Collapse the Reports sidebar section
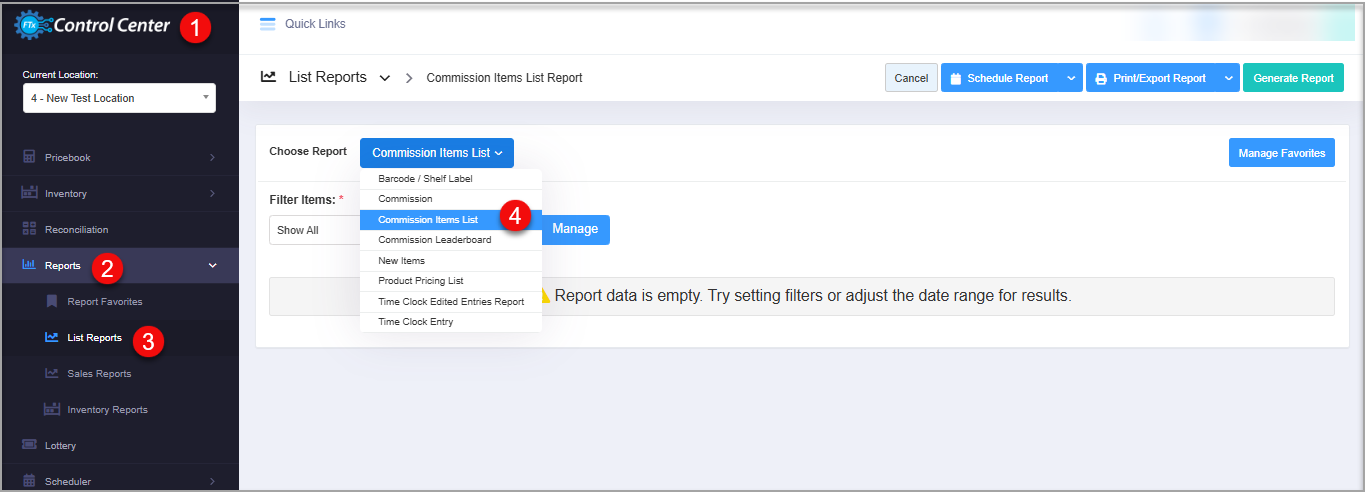The width and height of the screenshot is (1365, 492). coord(211,265)
